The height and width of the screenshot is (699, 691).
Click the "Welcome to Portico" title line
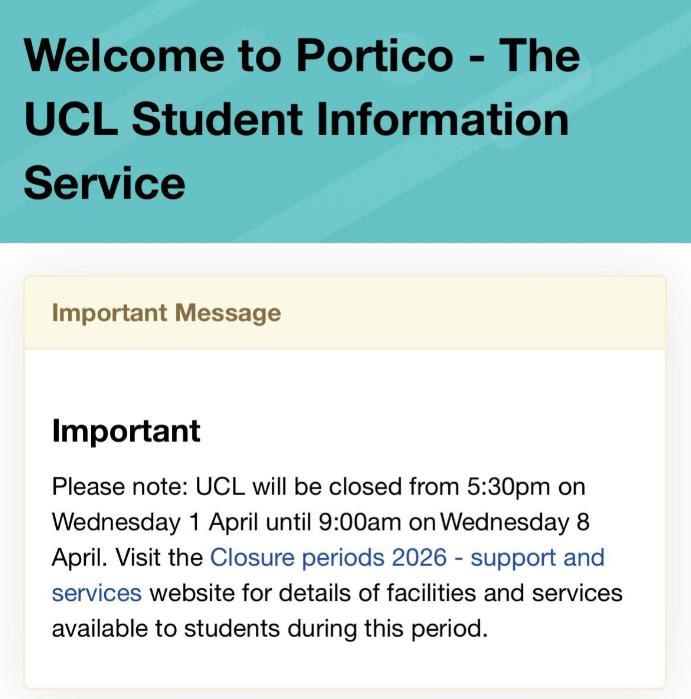[300, 54]
